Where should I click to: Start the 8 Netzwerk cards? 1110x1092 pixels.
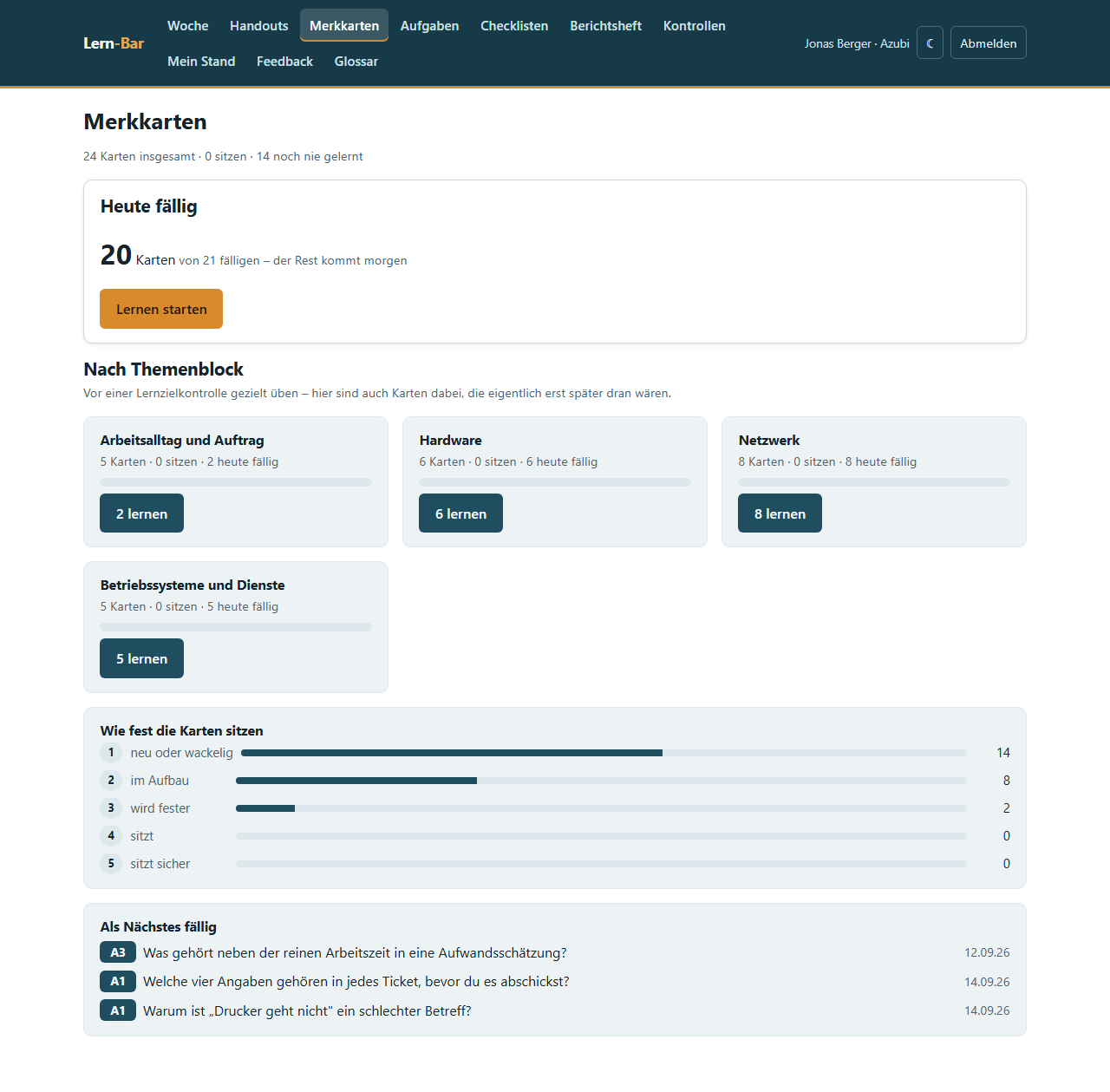coord(780,513)
